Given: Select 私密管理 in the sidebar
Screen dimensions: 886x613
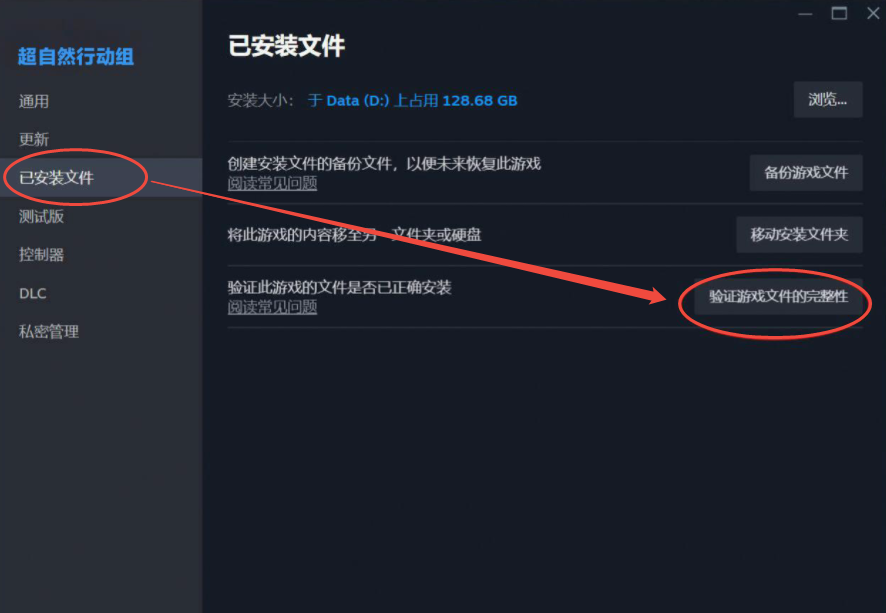Looking at the screenshot, I should [49, 332].
